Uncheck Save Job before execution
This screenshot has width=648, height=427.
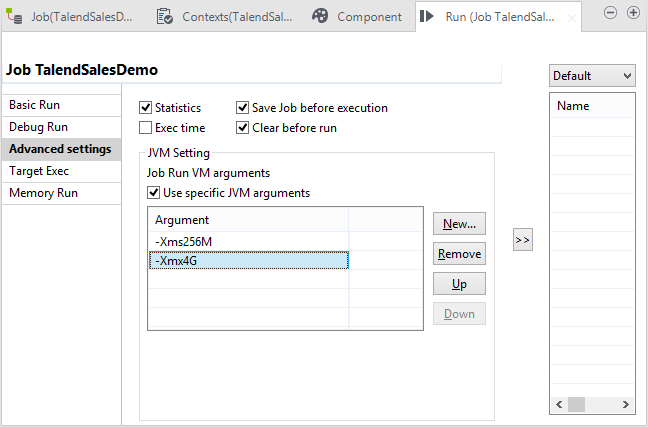tap(243, 108)
